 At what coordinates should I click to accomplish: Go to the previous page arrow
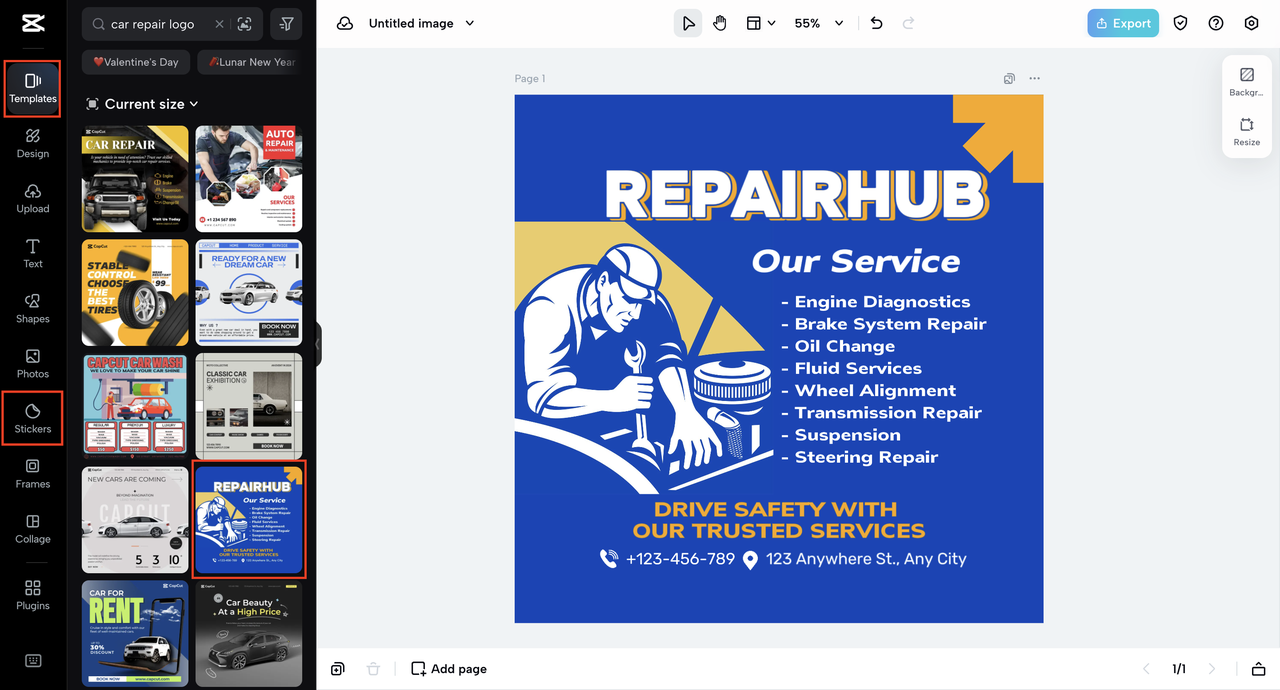pyautogui.click(x=1147, y=668)
